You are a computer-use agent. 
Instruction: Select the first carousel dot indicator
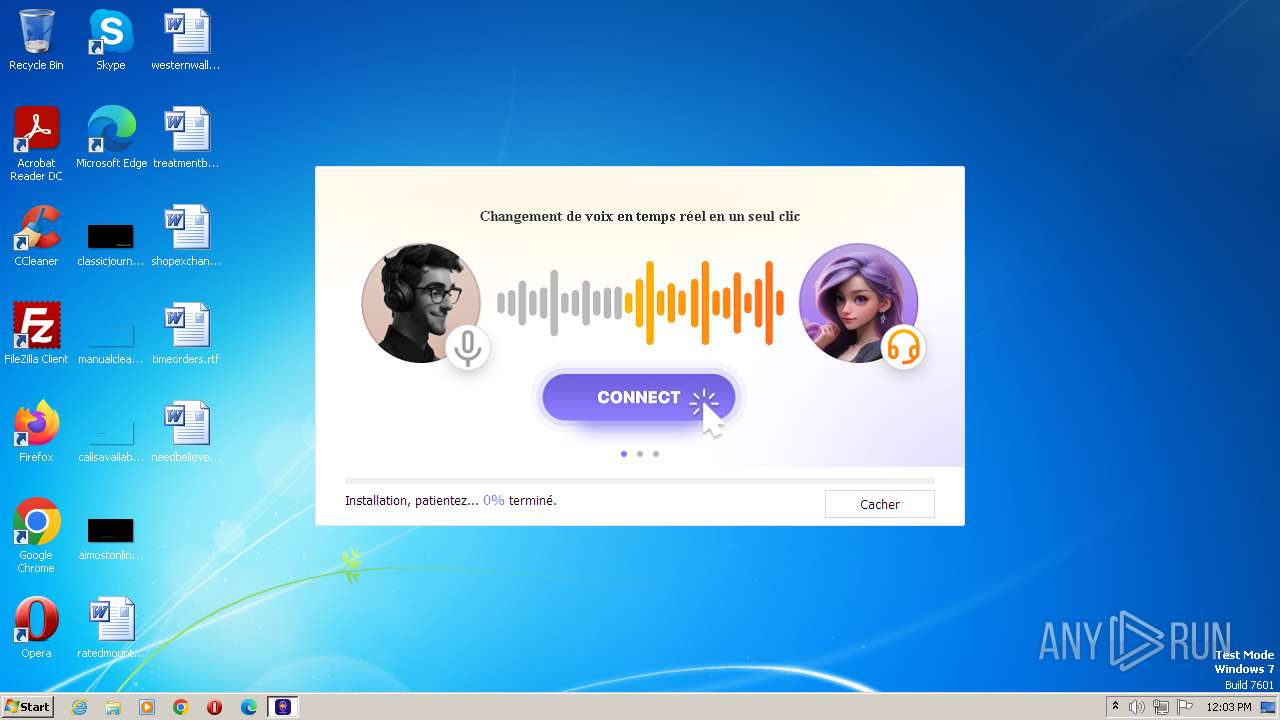click(624, 454)
